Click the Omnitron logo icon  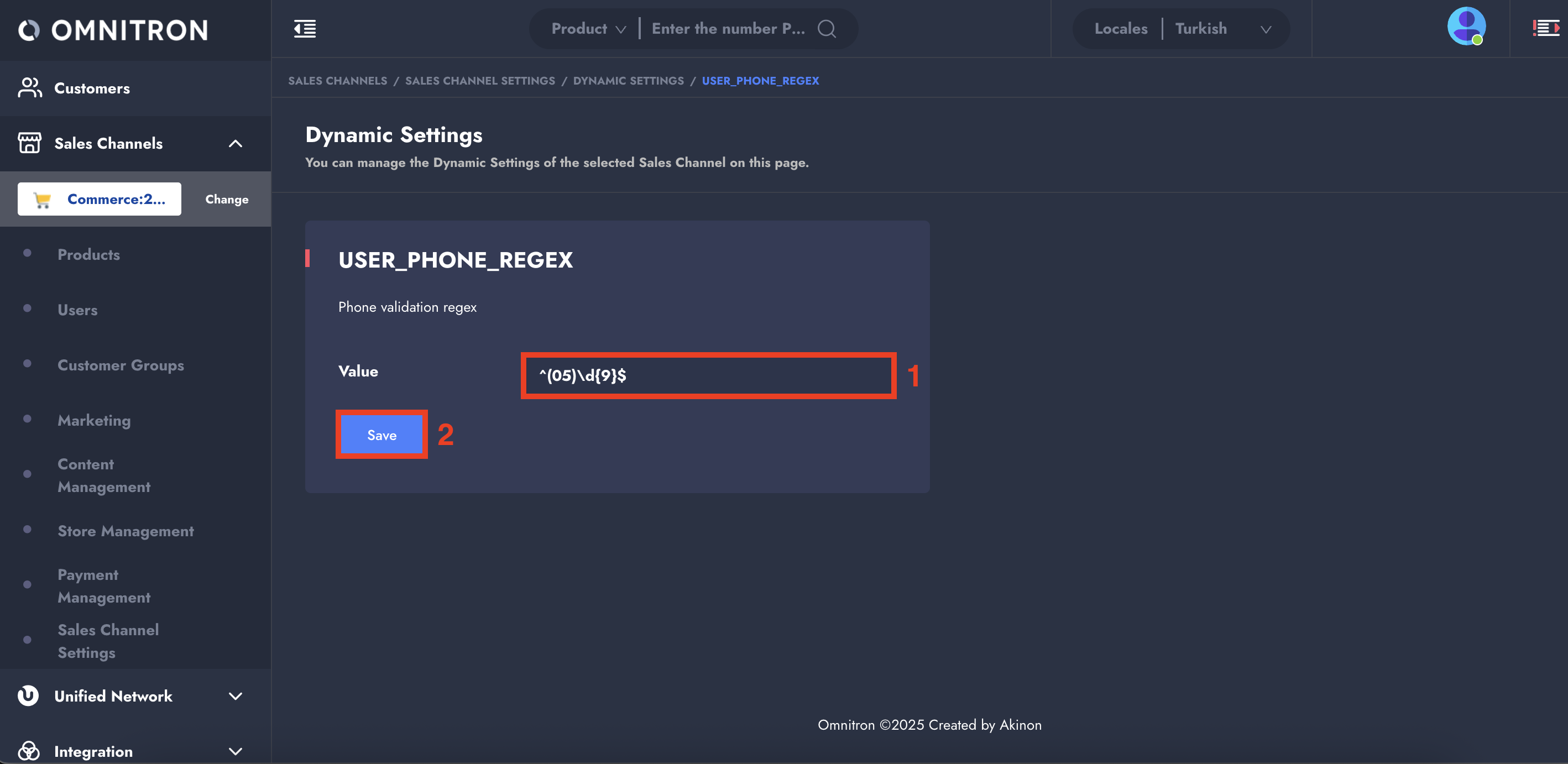(x=29, y=30)
